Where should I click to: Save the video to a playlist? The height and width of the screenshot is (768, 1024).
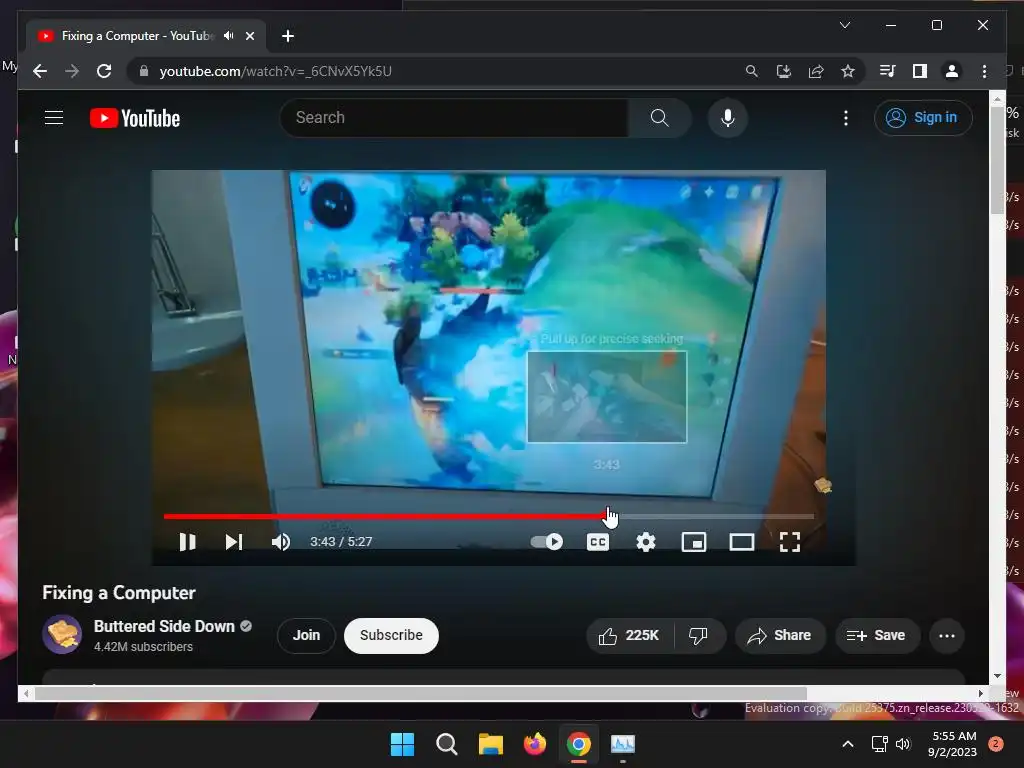tap(877, 635)
